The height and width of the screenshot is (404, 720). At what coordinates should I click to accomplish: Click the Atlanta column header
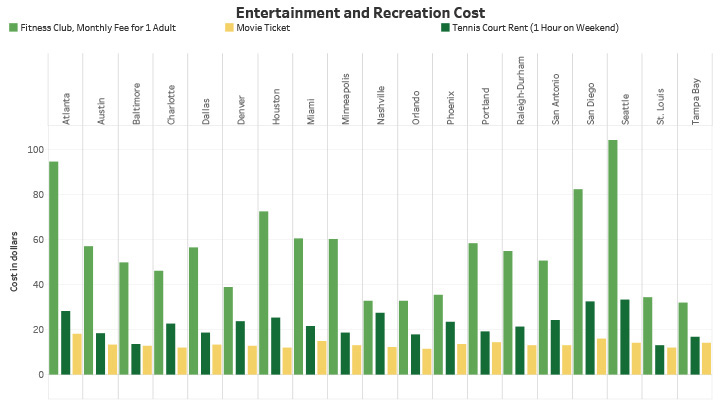[66, 109]
